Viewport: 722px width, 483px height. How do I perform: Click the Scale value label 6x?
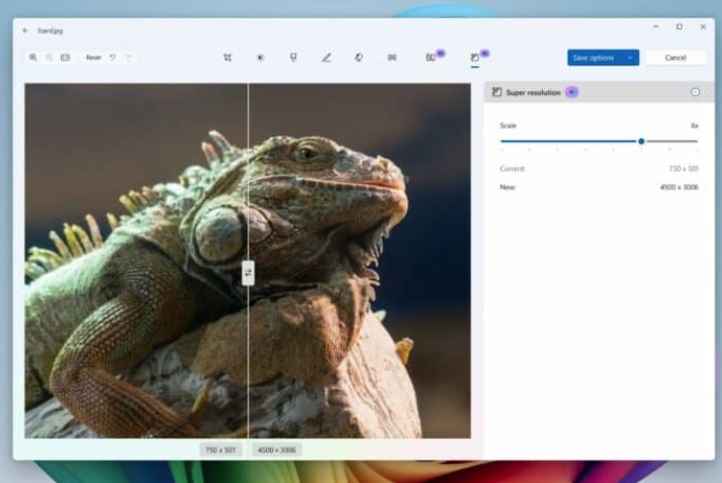694,126
